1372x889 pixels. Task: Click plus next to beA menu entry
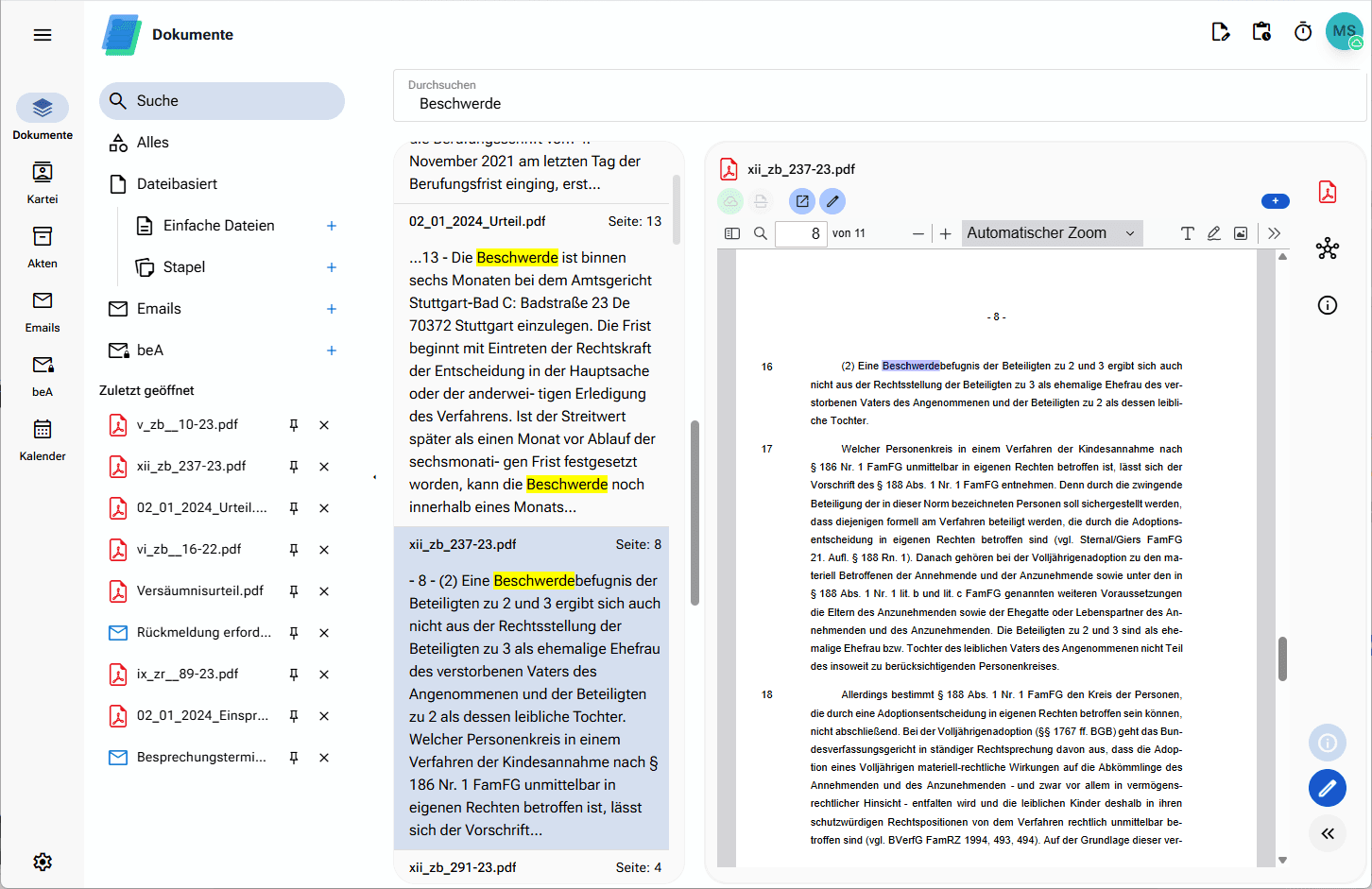point(332,350)
